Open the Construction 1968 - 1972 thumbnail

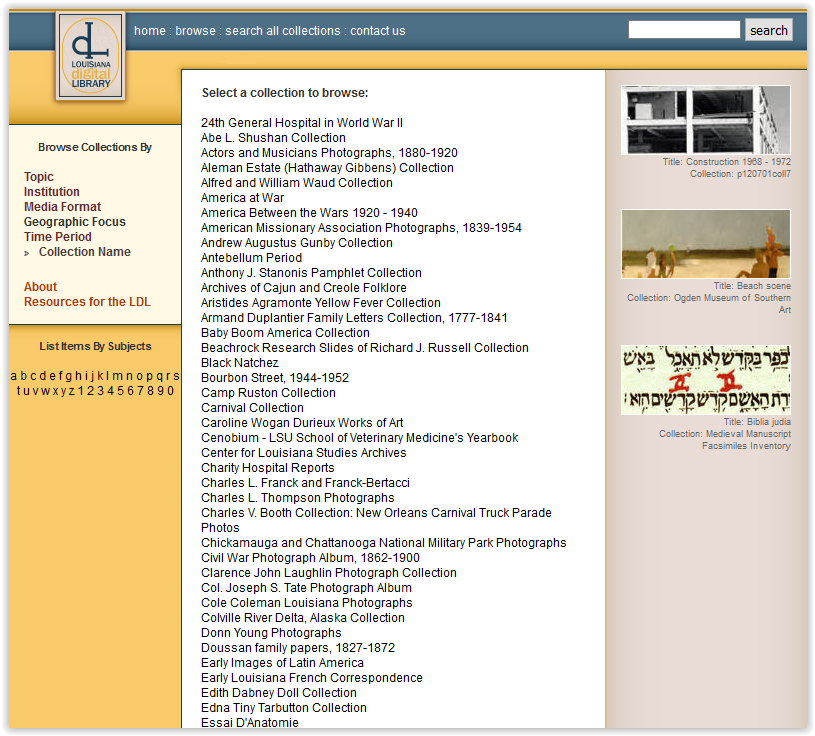tap(706, 120)
